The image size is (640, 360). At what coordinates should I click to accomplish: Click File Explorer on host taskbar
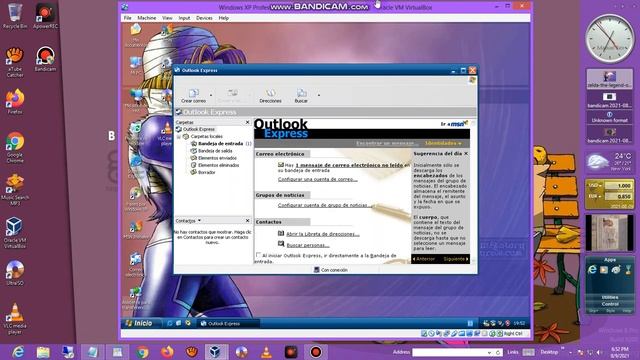pyautogui.click(x=43, y=352)
